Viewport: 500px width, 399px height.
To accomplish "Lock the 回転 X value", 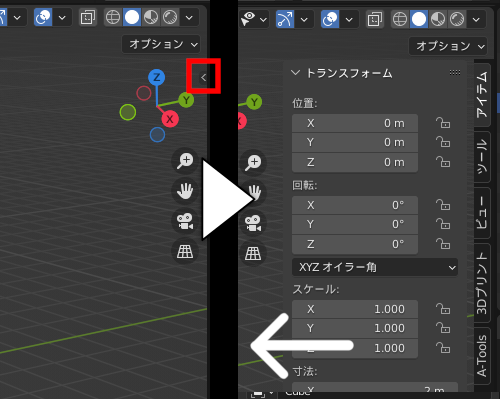I will click(443, 205).
